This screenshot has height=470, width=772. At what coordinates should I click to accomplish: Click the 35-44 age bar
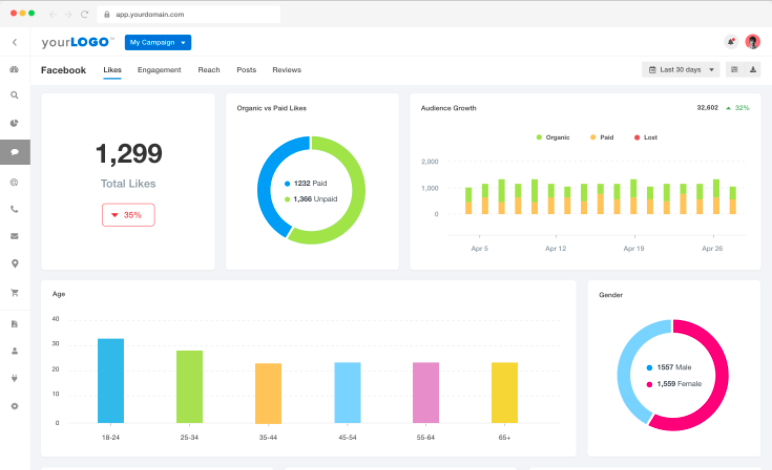pyautogui.click(x=268, y=393)
